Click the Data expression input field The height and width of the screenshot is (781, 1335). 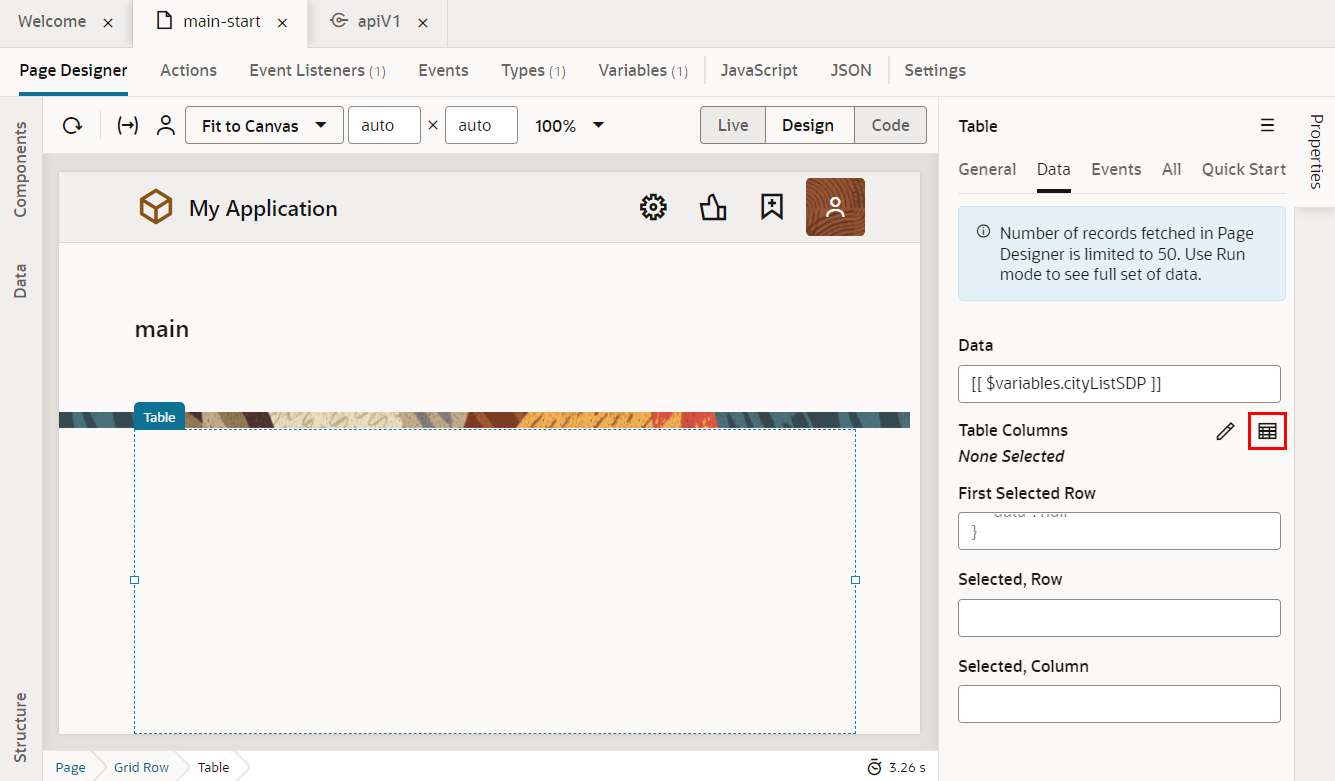(1119, 384)
